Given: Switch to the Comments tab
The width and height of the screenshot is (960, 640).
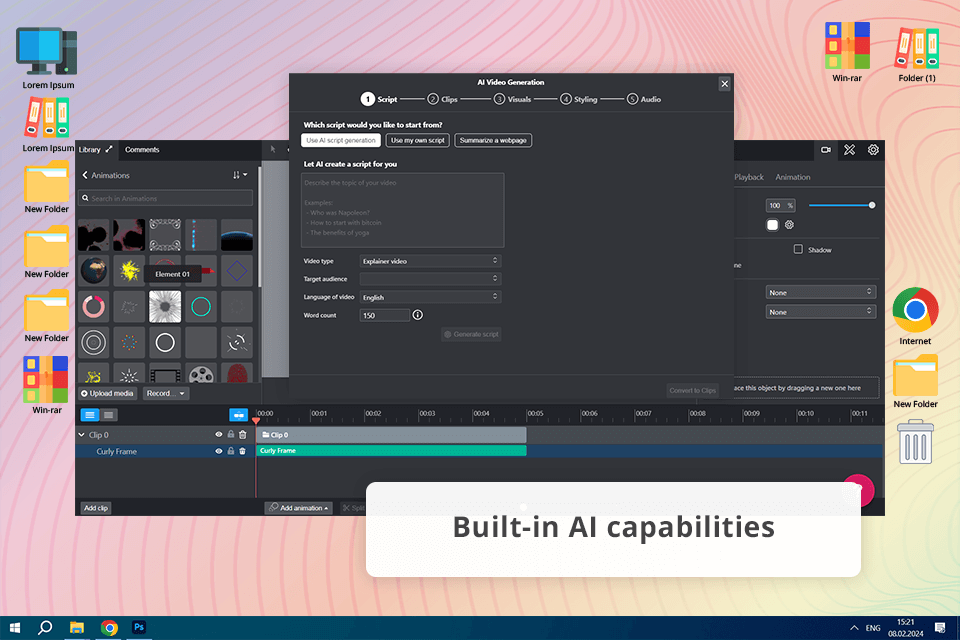Looking at the screenshot, I should (x=142, y=149).
